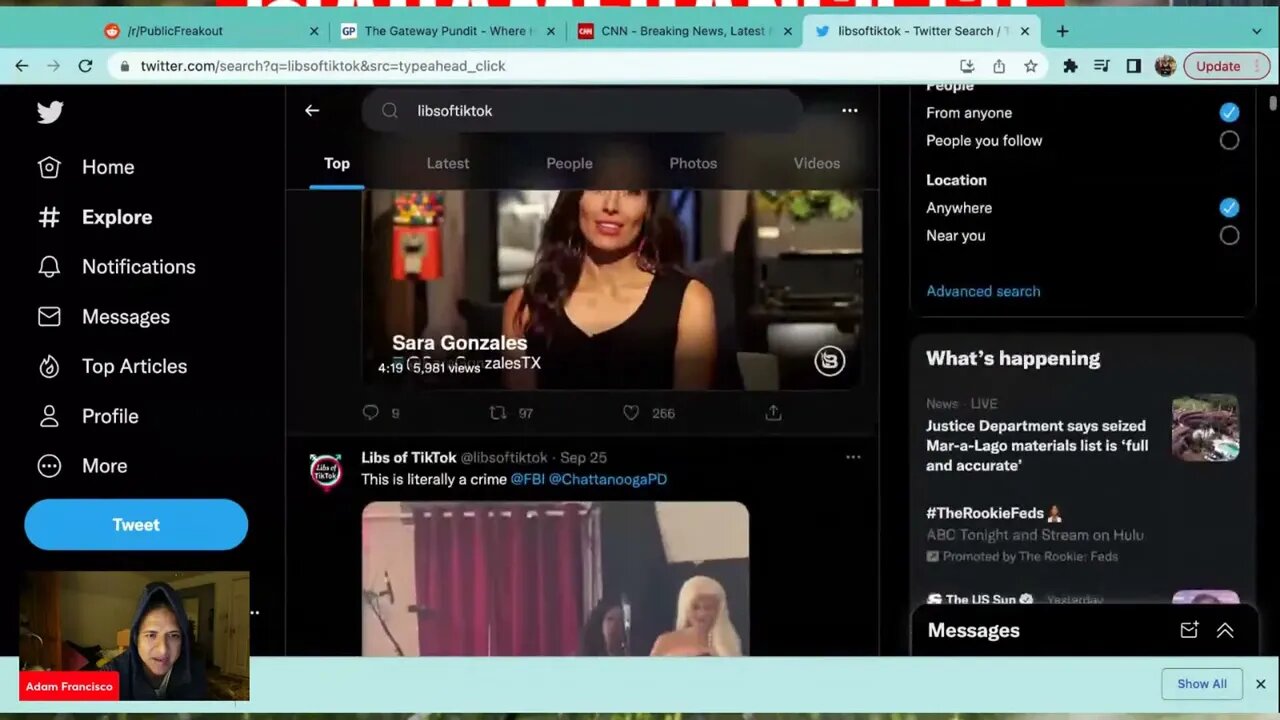Open Libs of TikTok profile avatar
1280x720 pixels.
tap(326, 470)
